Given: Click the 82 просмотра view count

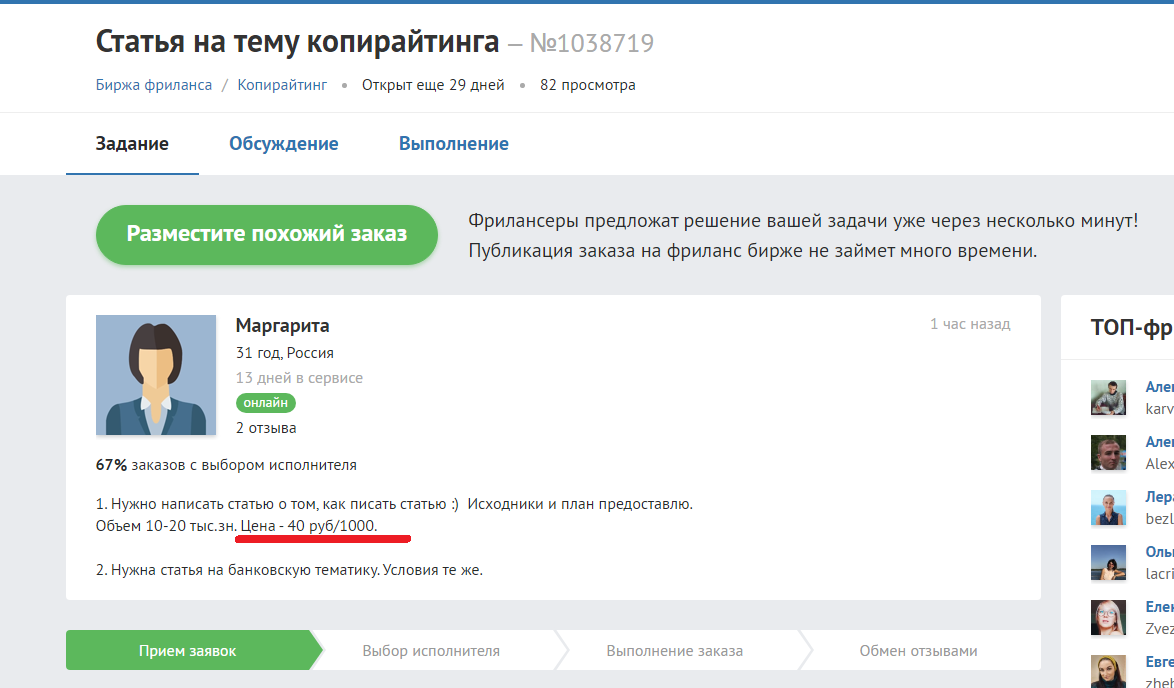Looking at the screenshot, I should tap(588, 85).
